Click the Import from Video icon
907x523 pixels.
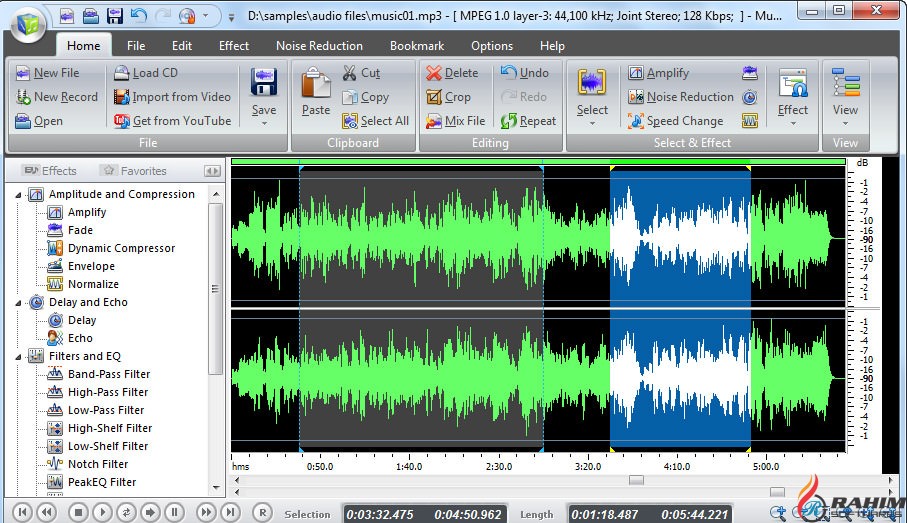pyautogui.click(x=121, y=97)
